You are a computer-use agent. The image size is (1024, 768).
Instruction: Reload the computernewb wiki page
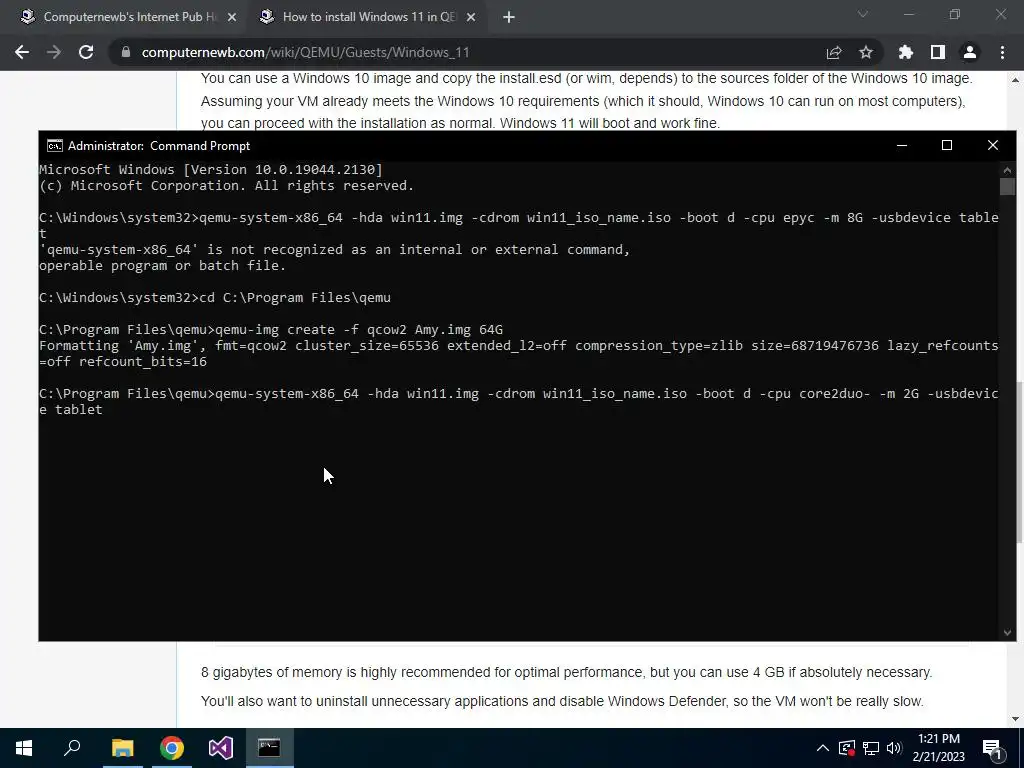[x=86, y=52]
